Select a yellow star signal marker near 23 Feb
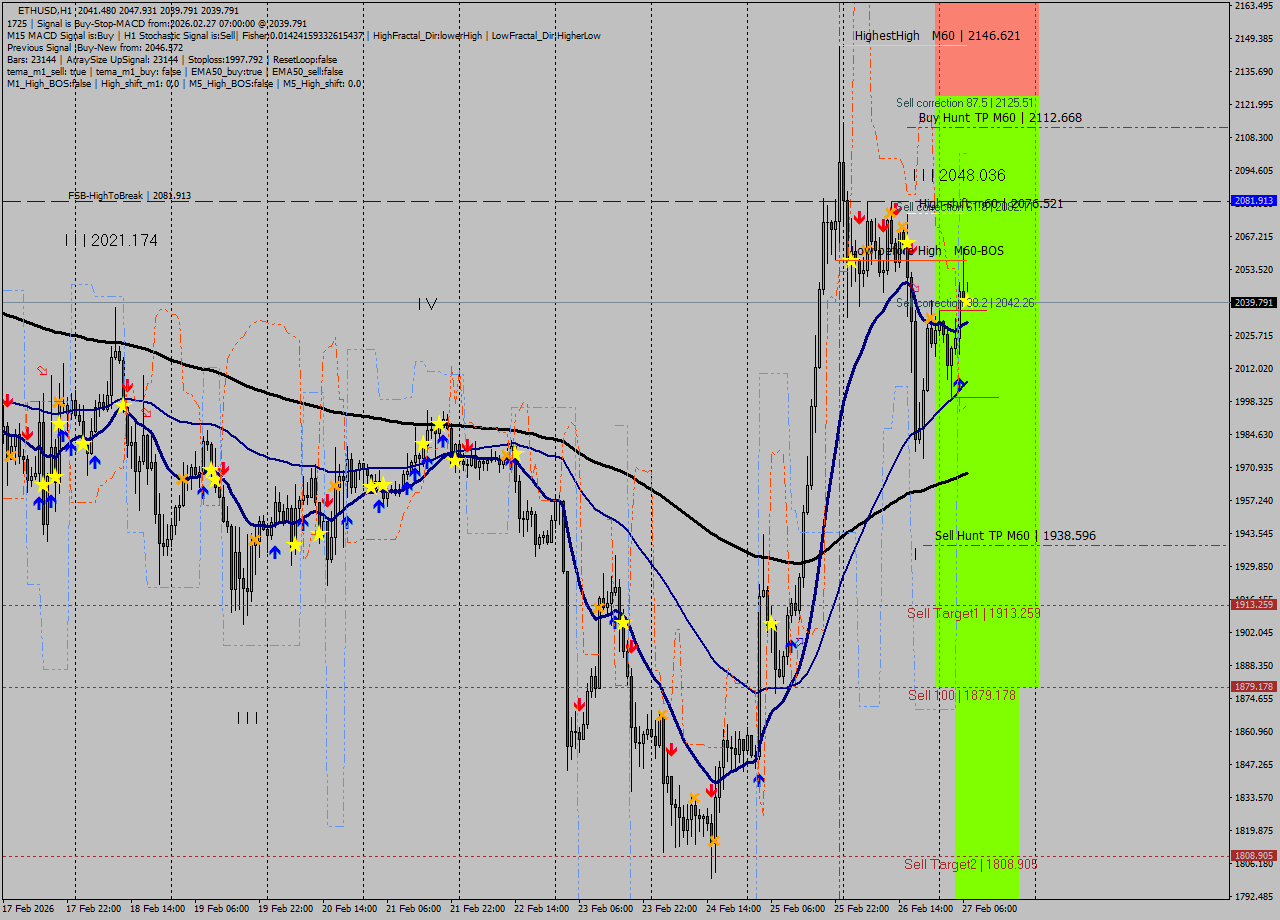 [623, 620]
